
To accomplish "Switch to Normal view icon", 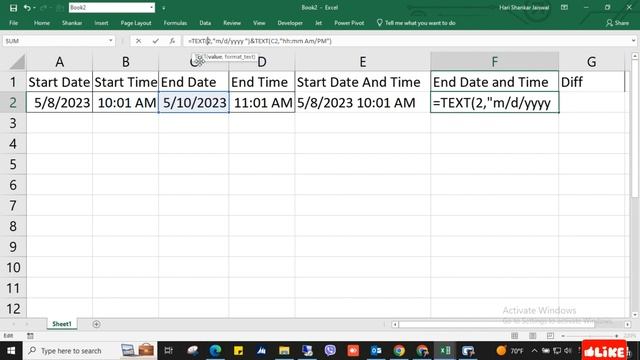I will click(x=515, y=336).
